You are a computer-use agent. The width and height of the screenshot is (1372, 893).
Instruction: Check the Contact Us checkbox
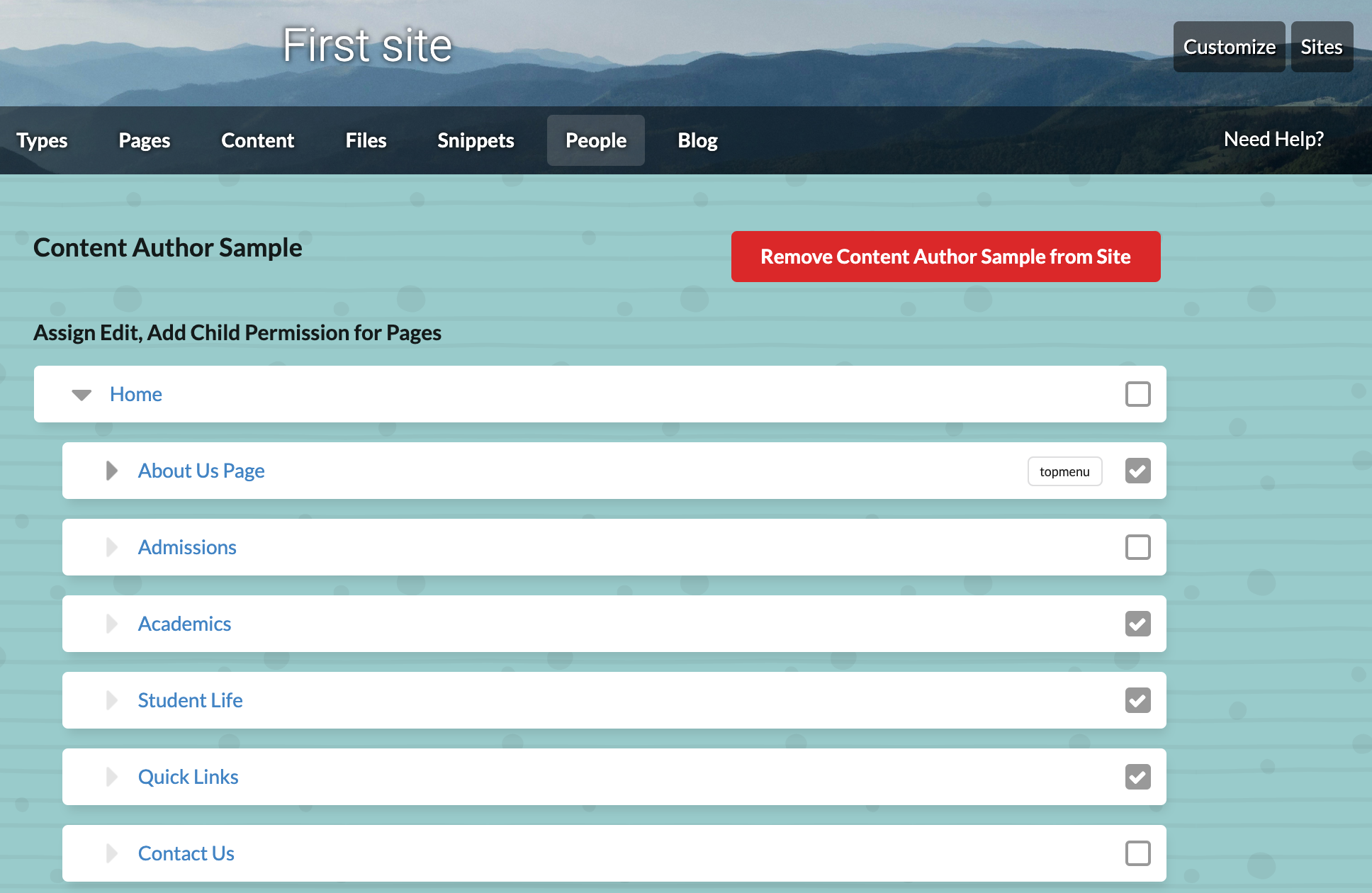[1137, 853]
